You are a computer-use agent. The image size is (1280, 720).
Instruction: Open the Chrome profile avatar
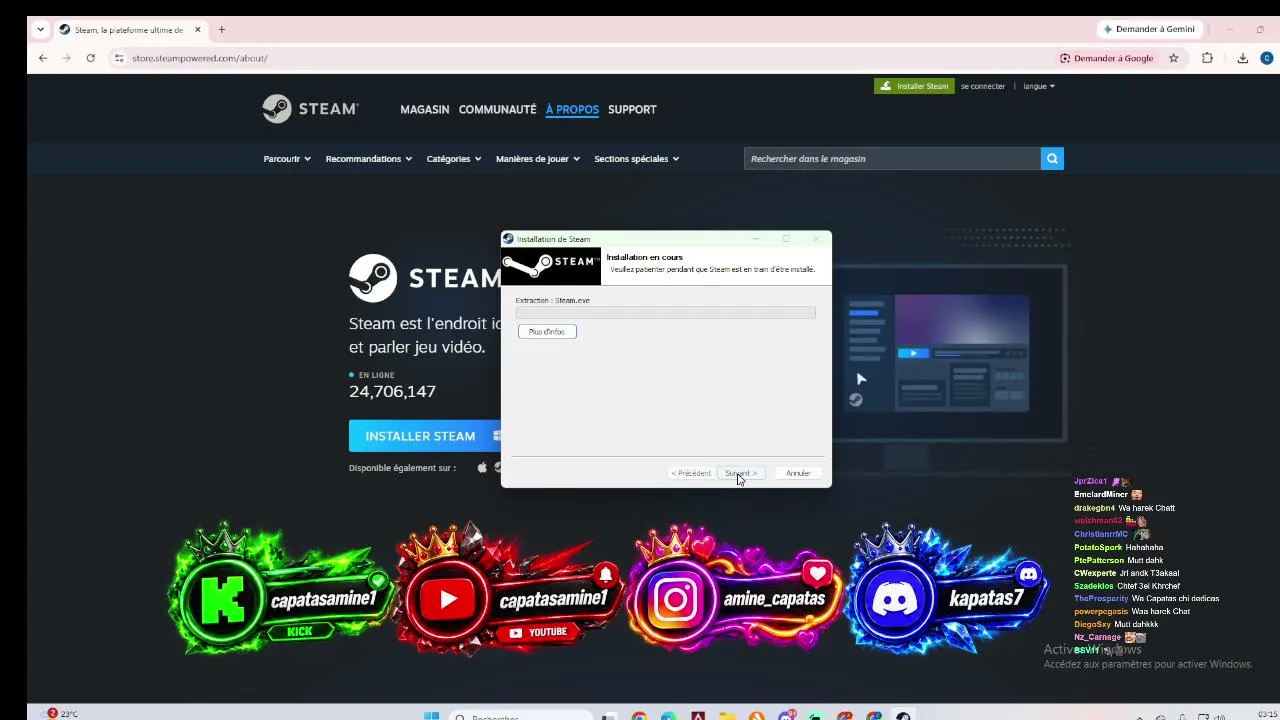tap(1267, 58)
